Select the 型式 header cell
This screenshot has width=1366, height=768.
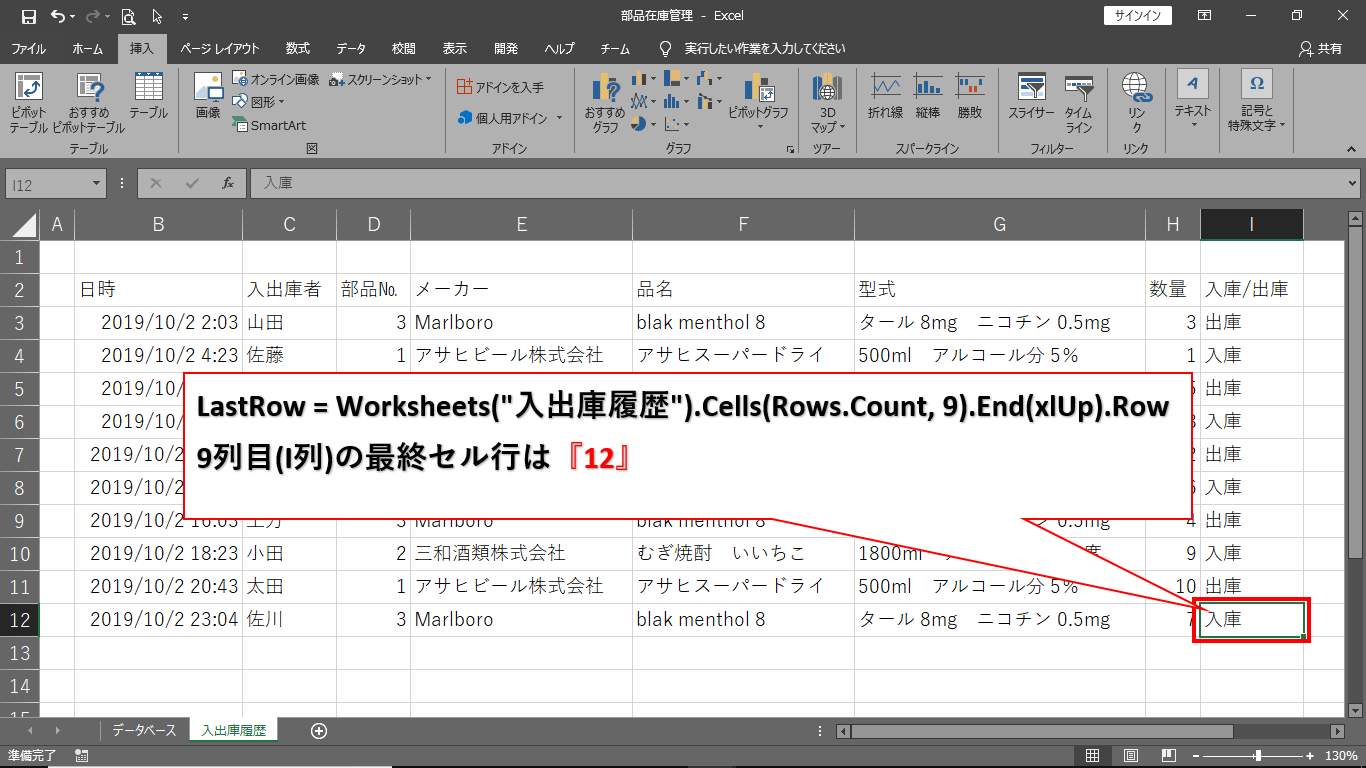(999, 290)
